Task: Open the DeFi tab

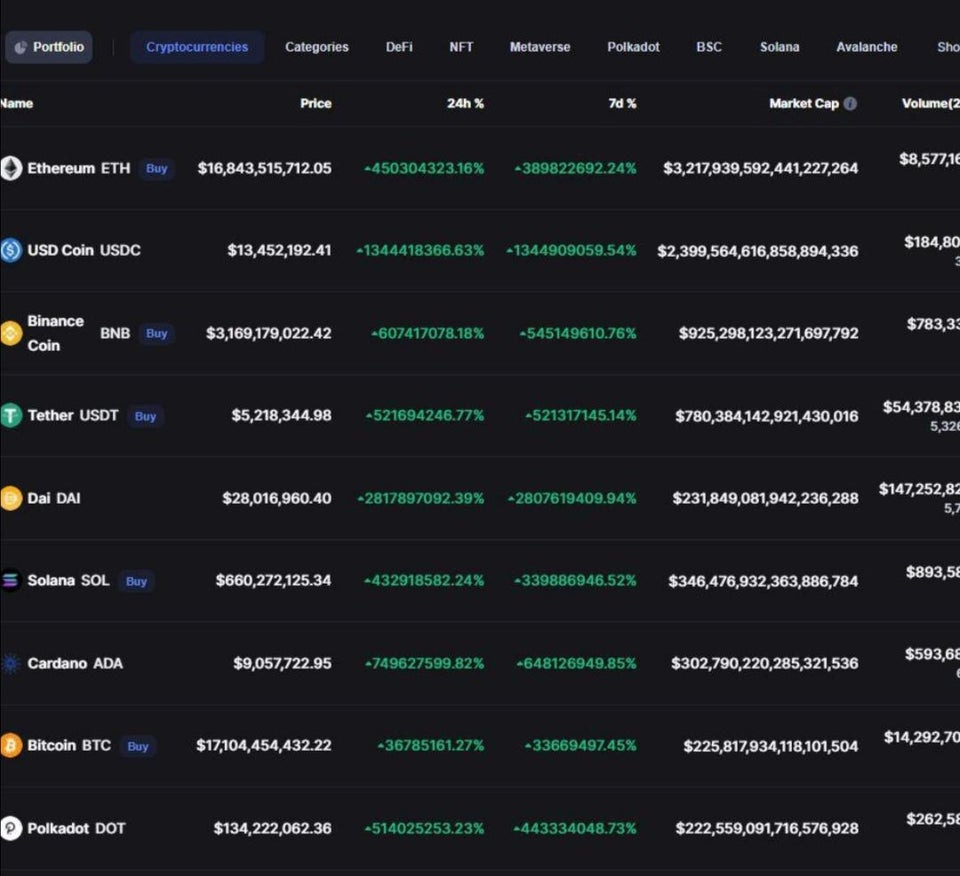Action: point(399,47)
